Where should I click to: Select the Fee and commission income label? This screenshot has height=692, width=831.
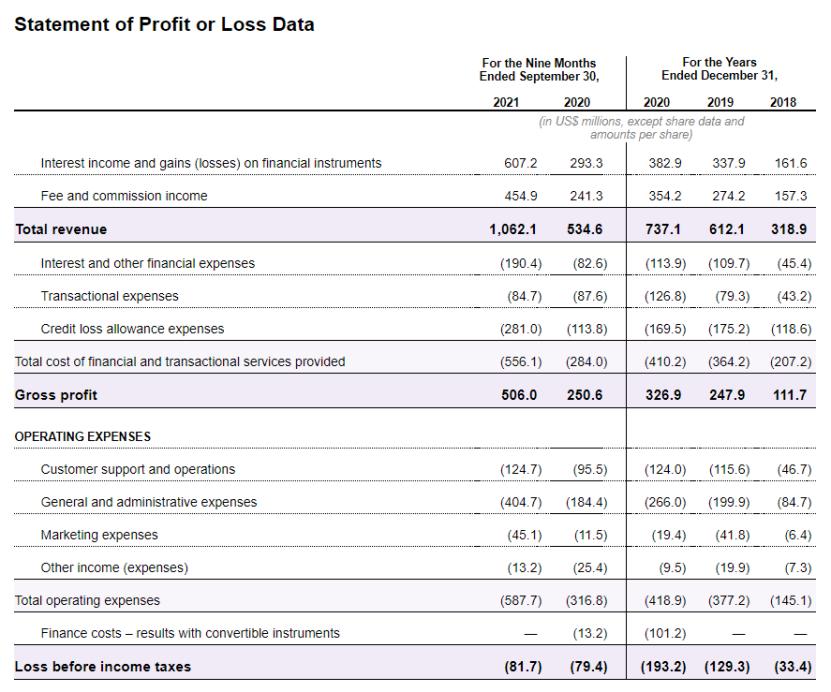(124, 196)
